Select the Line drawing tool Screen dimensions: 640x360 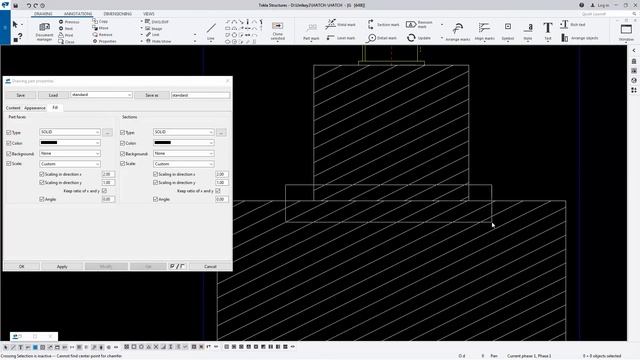coord(211,31)
